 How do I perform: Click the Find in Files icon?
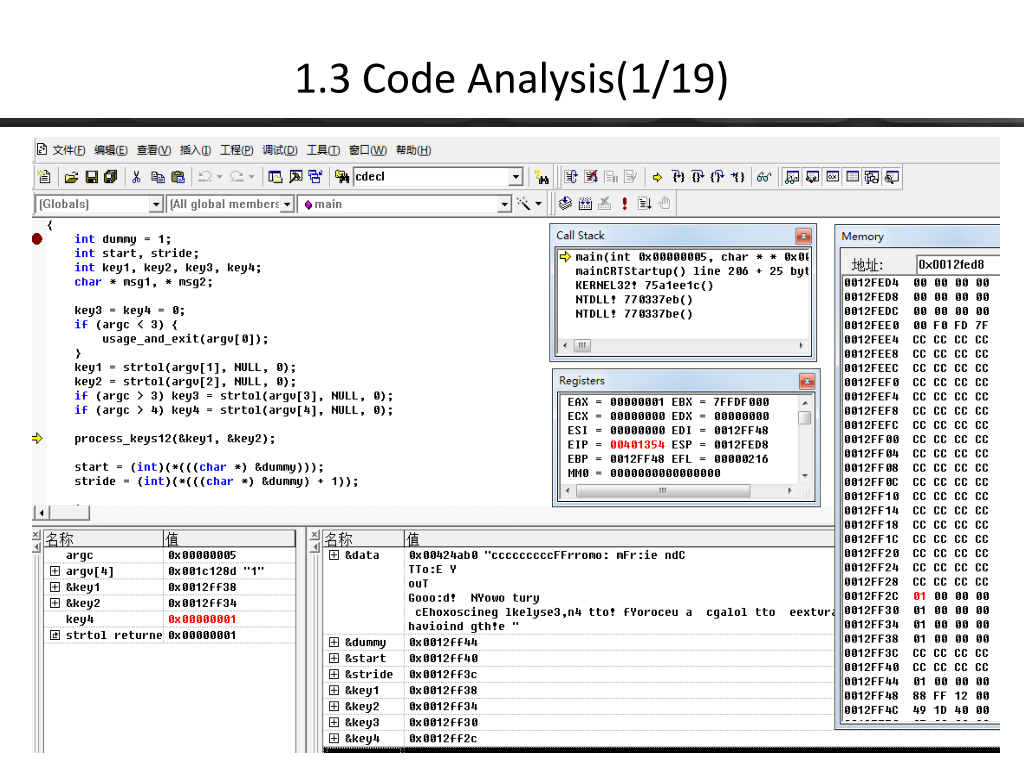pos(342,176)
